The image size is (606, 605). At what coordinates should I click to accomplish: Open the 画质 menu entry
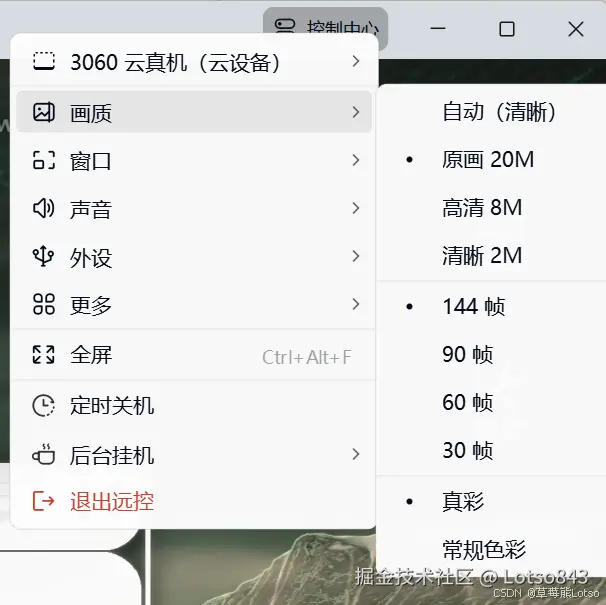tap(194, 112)
